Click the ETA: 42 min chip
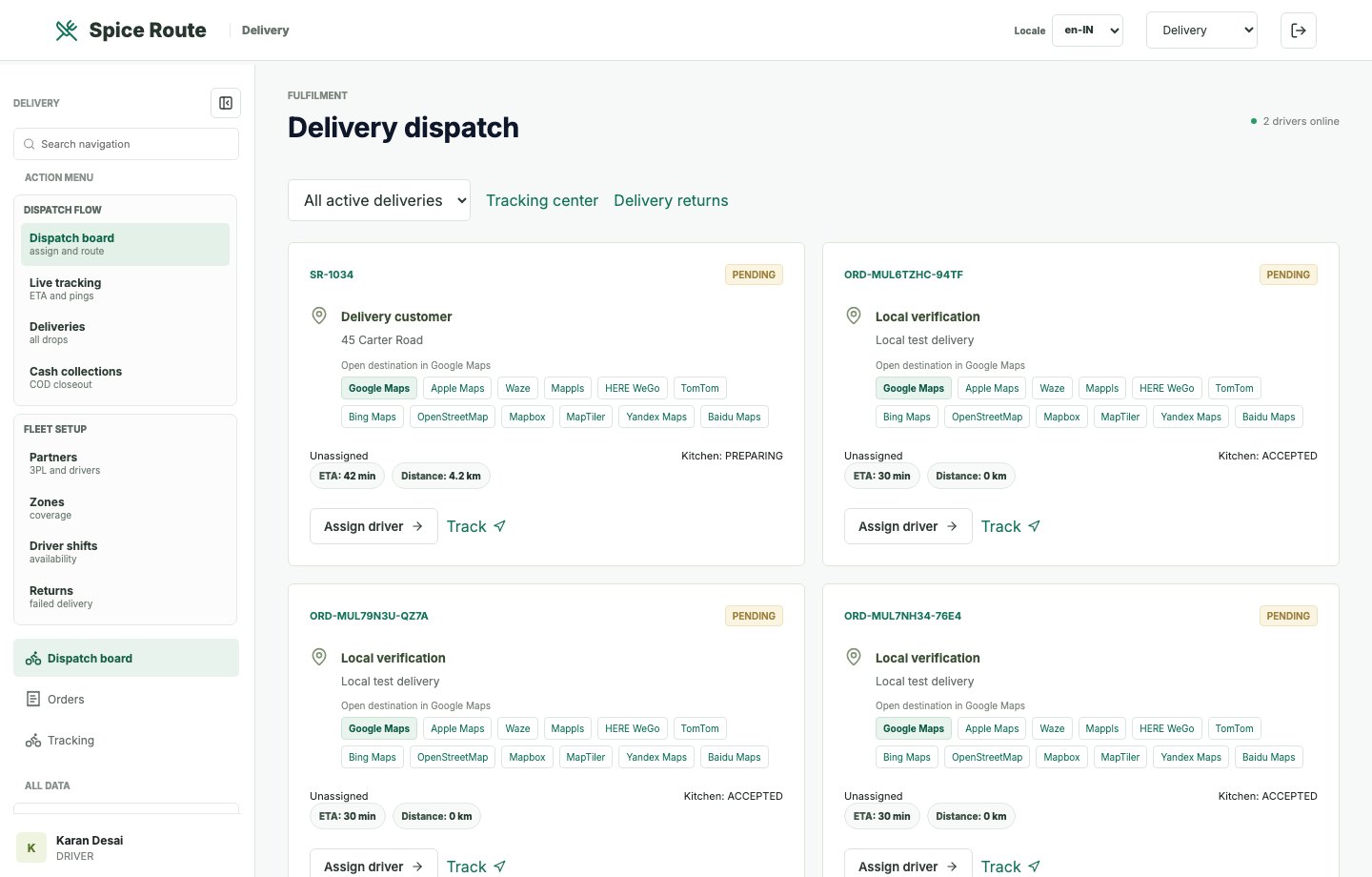Viewport: 1372px width, 877px height. [348, 476]
